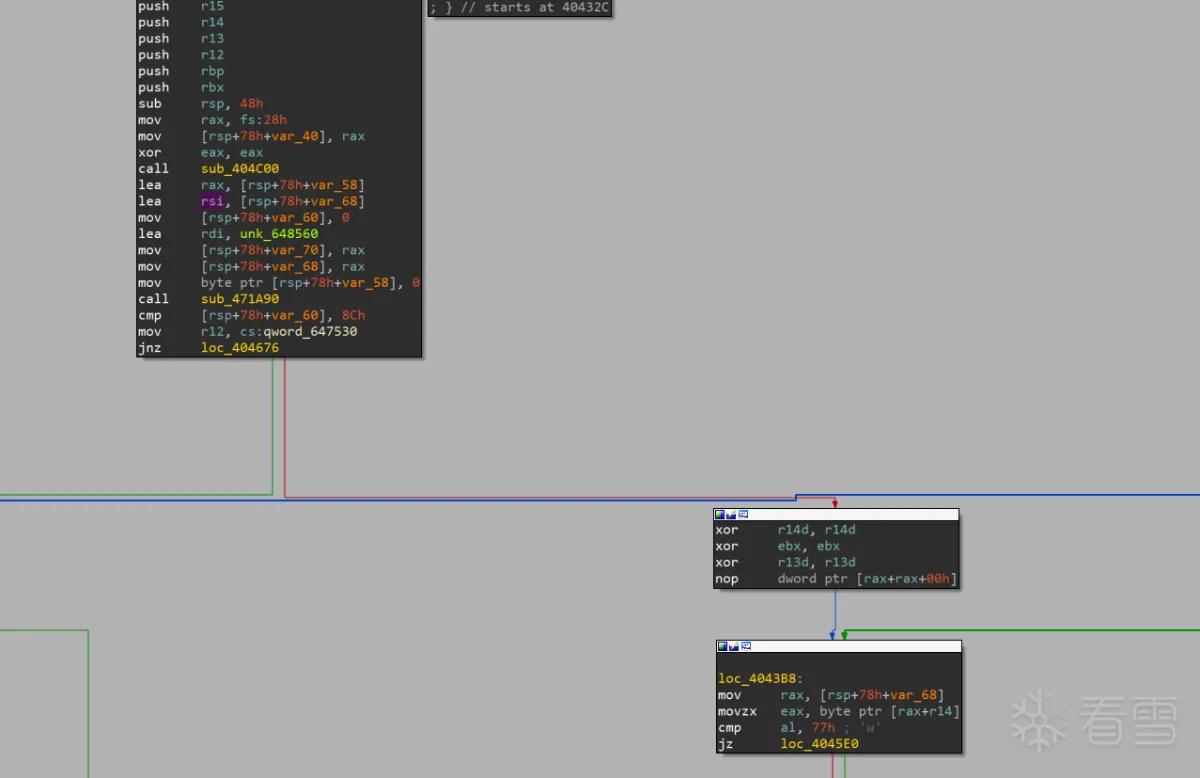Click pencil edit icon on loc_4043B8 node

(x=734, y=647)
